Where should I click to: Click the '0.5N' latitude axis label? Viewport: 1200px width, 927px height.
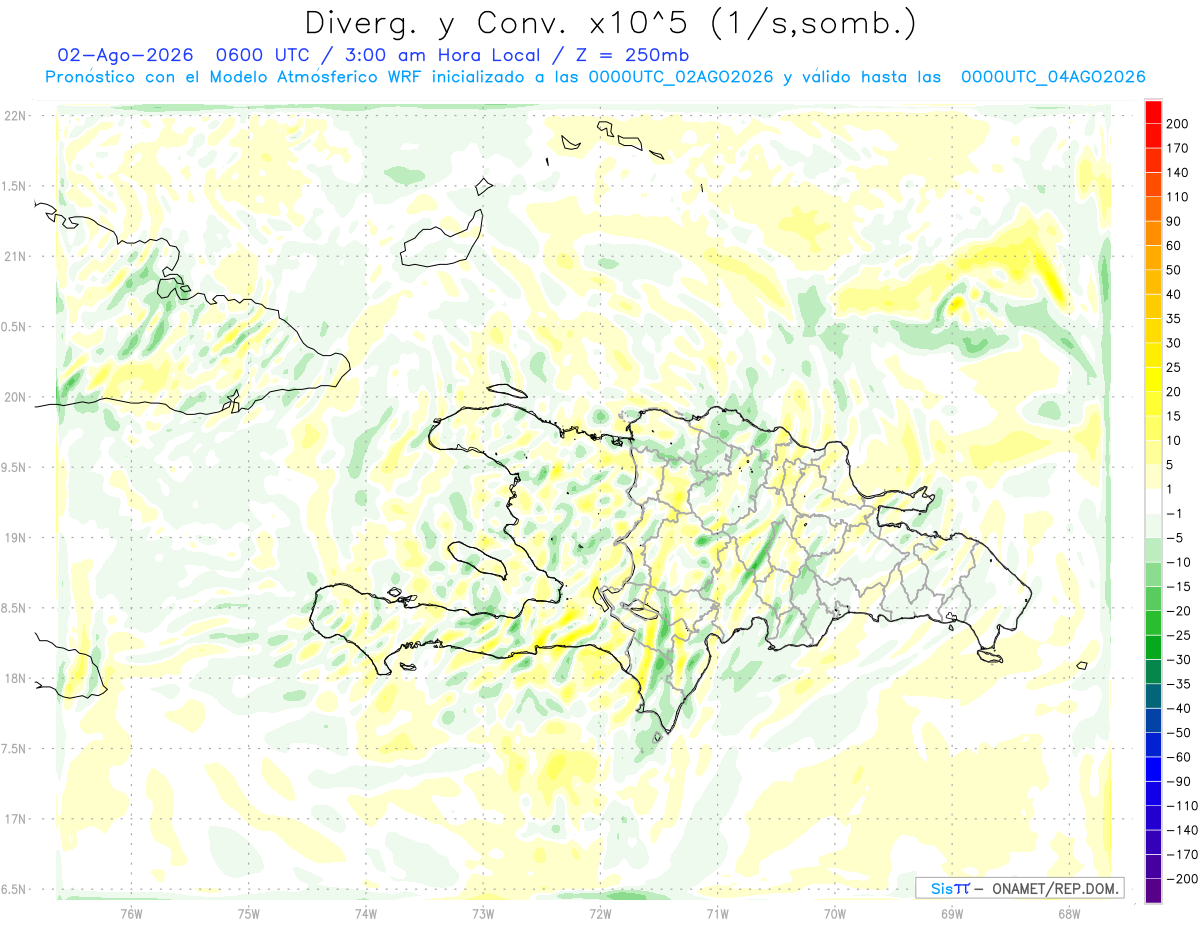point(14,327)
